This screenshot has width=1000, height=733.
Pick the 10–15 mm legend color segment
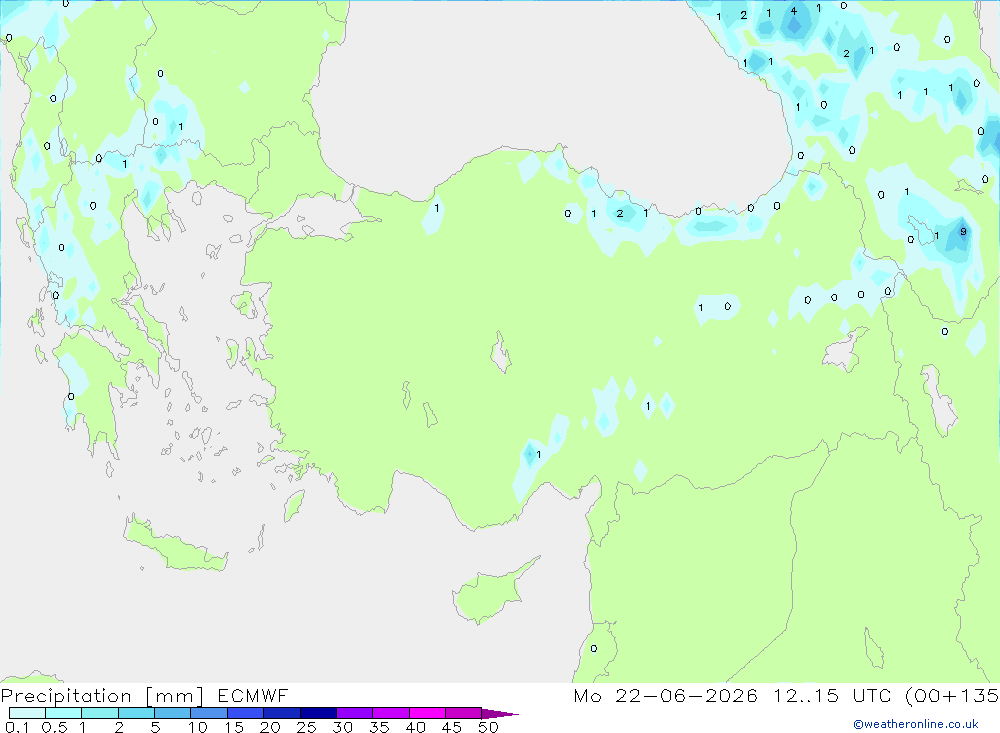click(x=209, y=713)
